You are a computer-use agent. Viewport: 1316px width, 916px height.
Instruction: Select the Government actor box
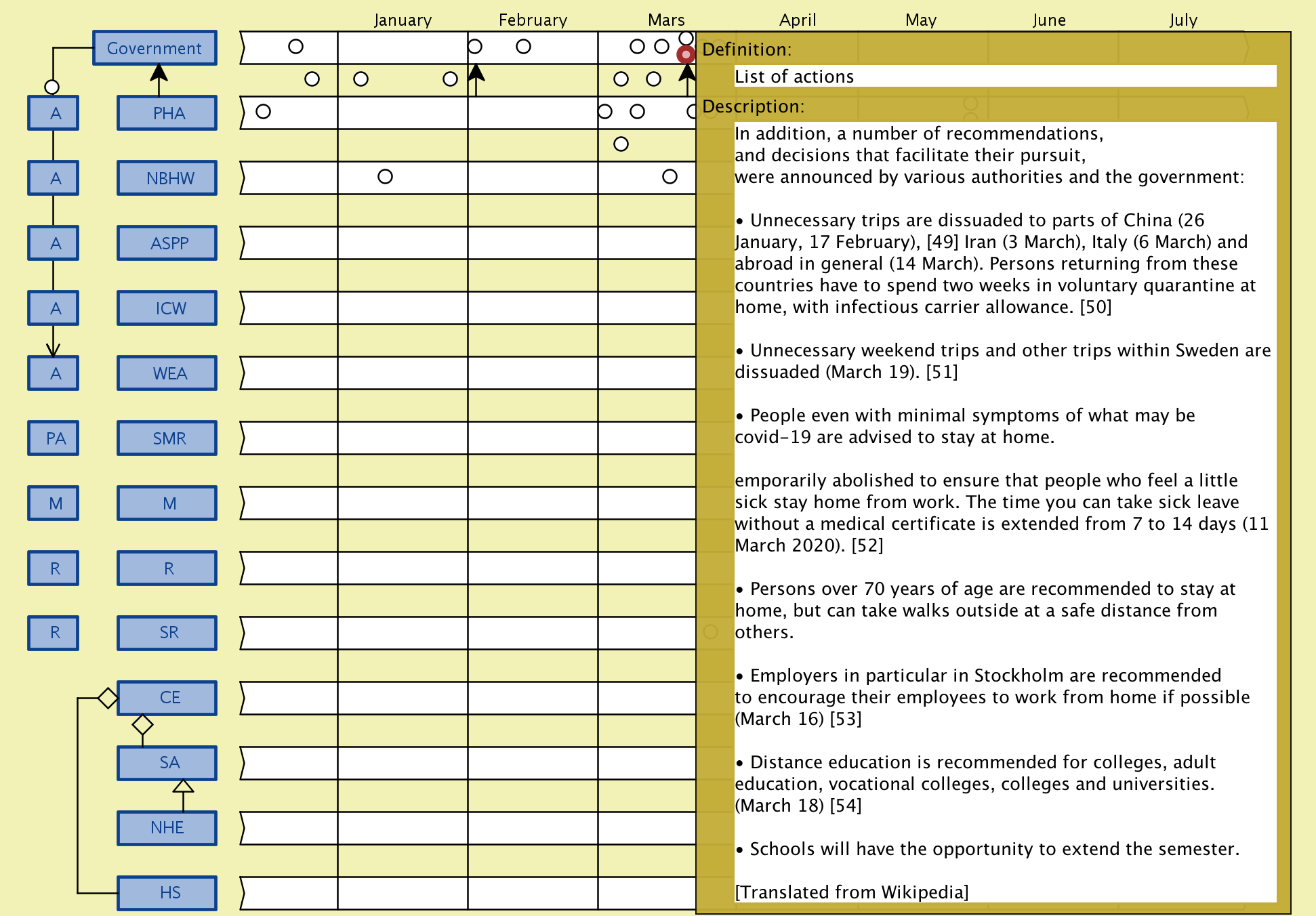tap(155, 48)
